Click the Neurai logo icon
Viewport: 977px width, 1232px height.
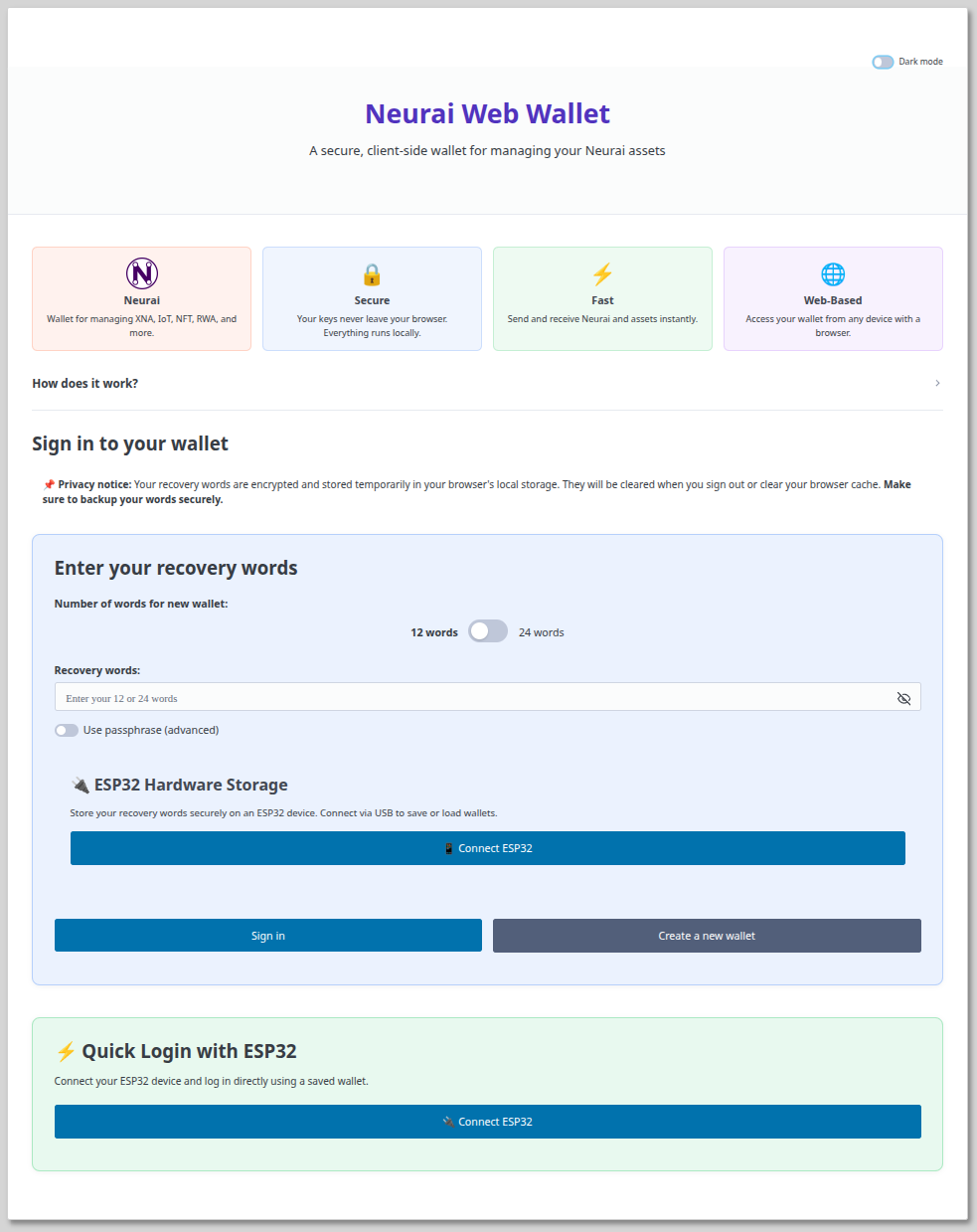coord(141,272)
